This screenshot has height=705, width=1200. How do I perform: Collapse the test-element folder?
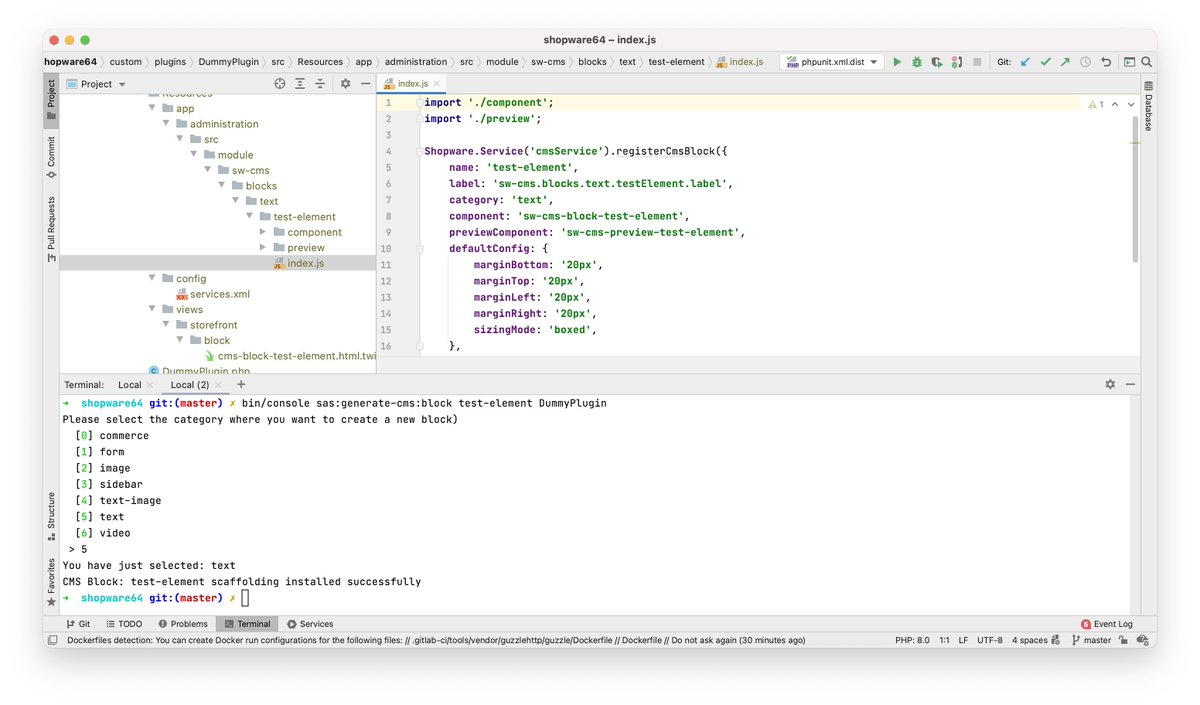coord(249,216)
